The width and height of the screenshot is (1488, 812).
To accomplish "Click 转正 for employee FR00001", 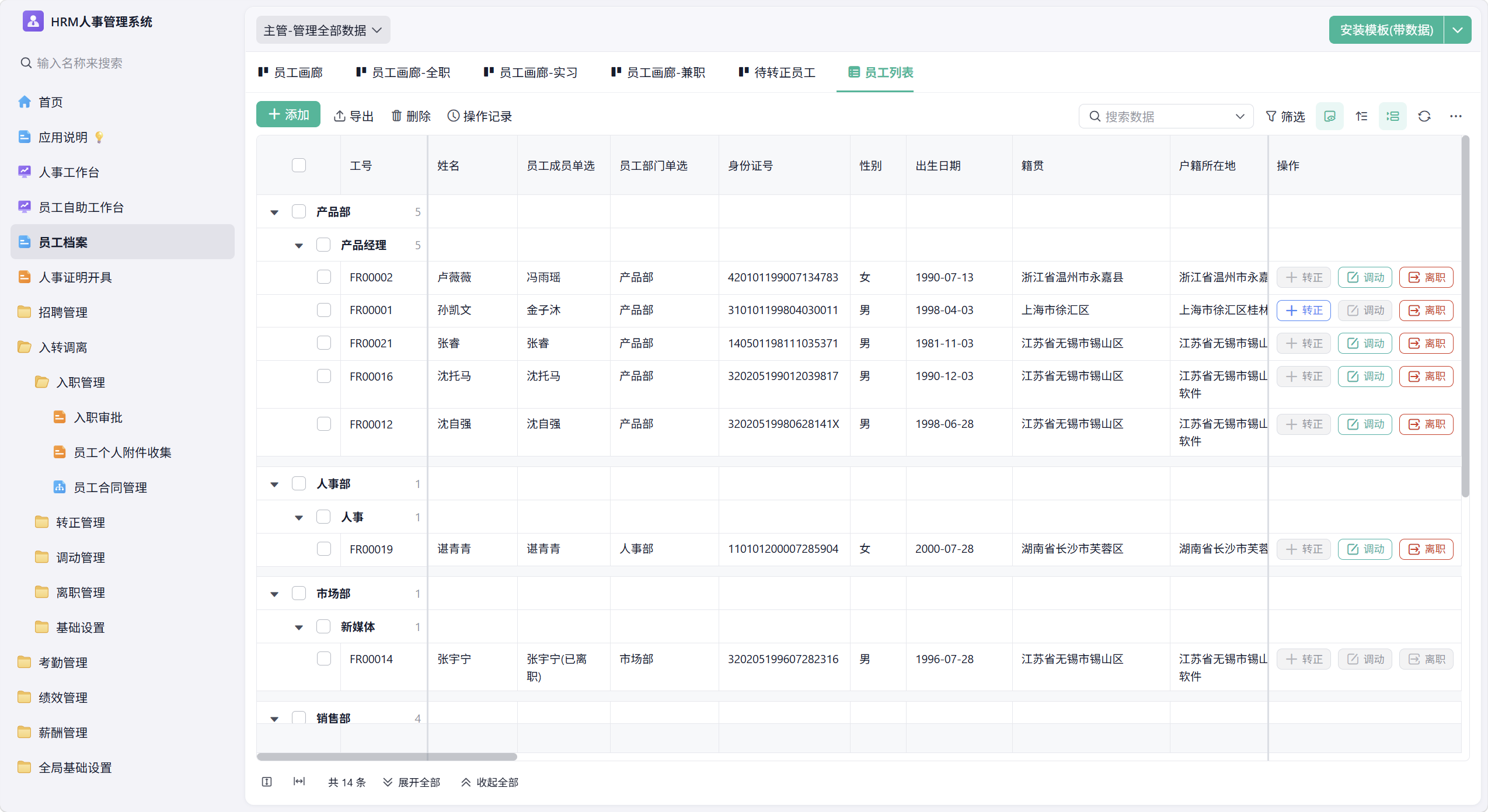I will (x=1304, y=311).
